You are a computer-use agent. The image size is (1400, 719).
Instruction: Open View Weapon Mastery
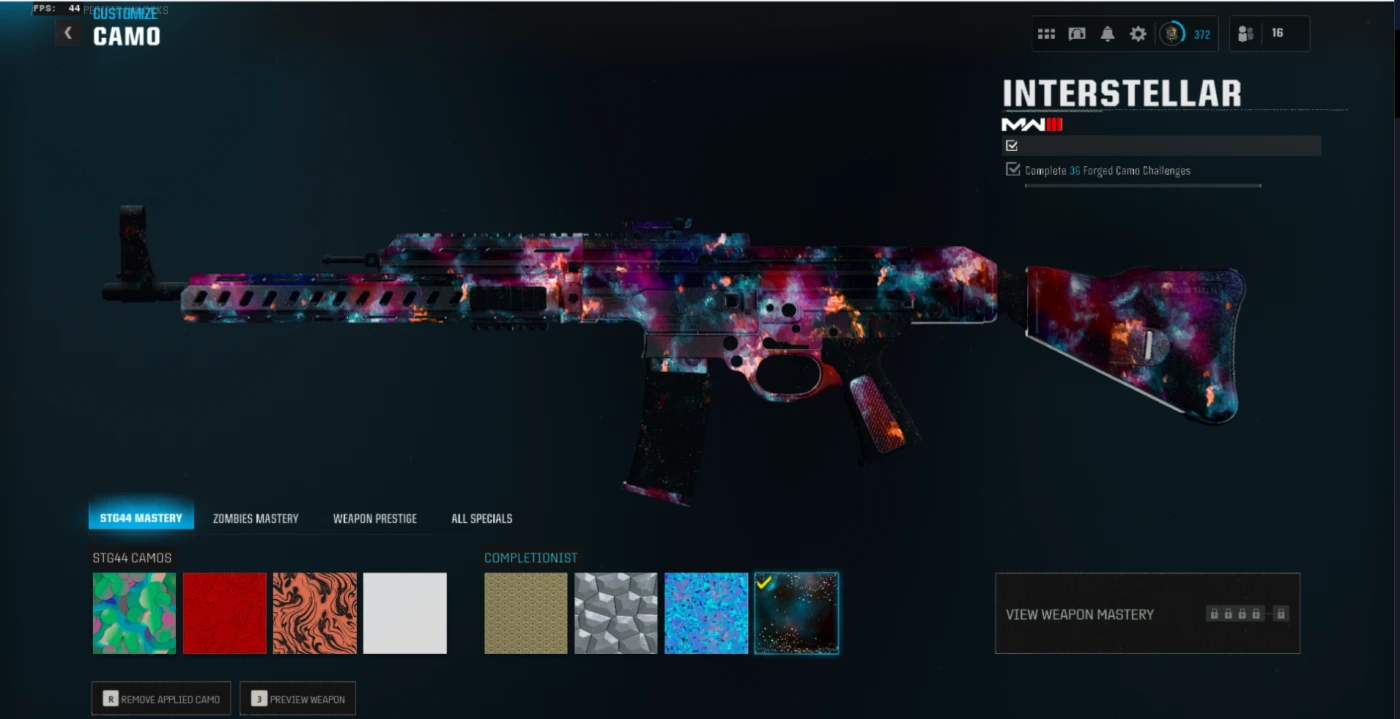[1147, 613]
